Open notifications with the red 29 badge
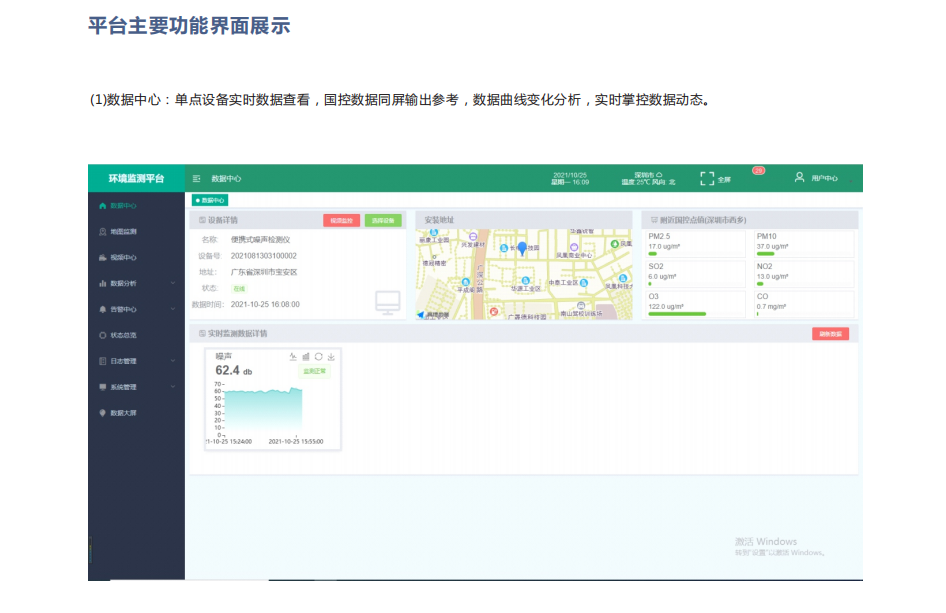Viewport: 946px width, 613px height. click(x=758, y=171)
